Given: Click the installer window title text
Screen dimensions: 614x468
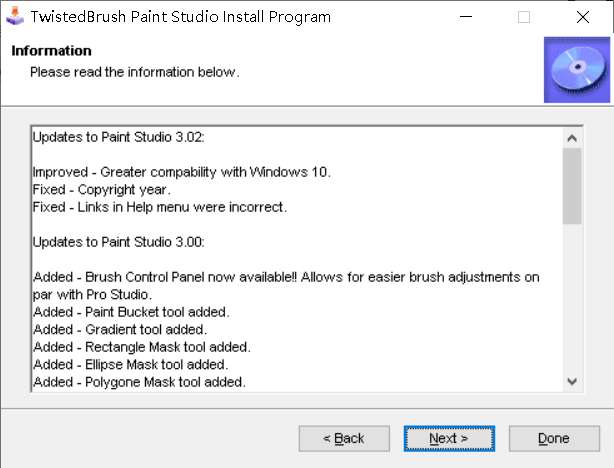Looking at the screenshot, I should click(180, 17).
